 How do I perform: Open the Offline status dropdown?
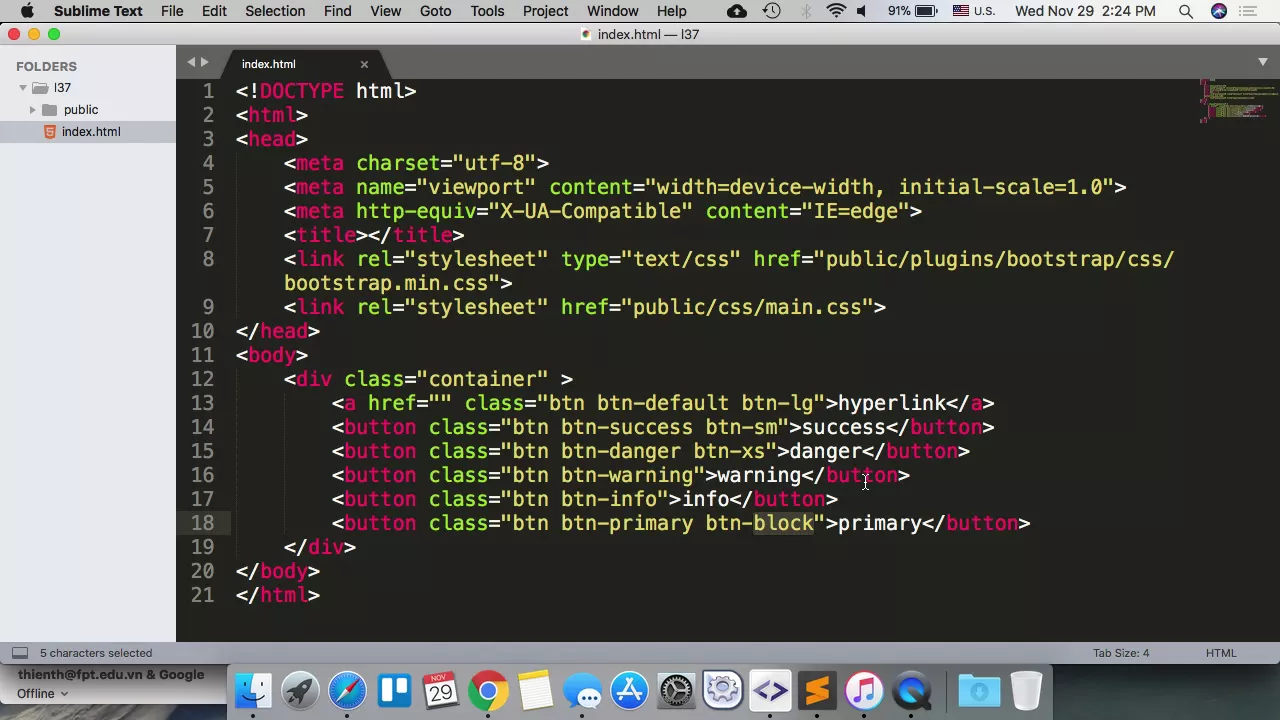click(41, 693)
